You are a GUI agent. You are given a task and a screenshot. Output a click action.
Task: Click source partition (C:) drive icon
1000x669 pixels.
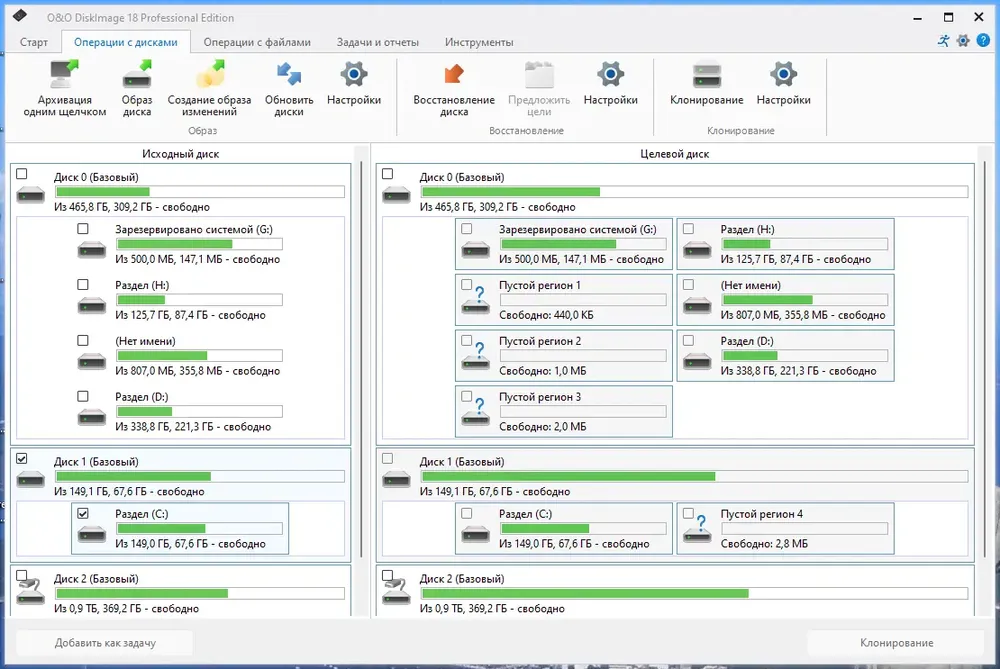[x=92, y=534]
